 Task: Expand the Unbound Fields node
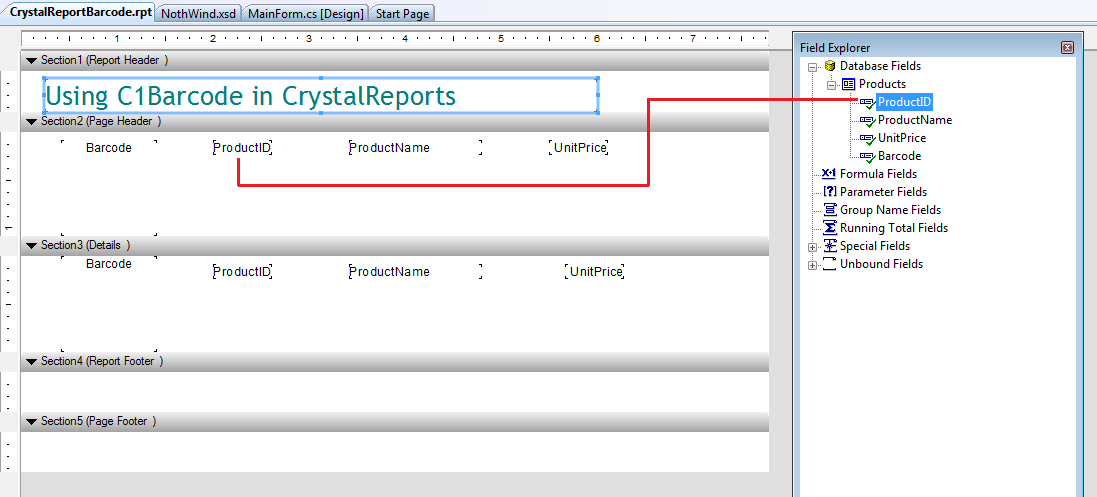tap(813, 264)
